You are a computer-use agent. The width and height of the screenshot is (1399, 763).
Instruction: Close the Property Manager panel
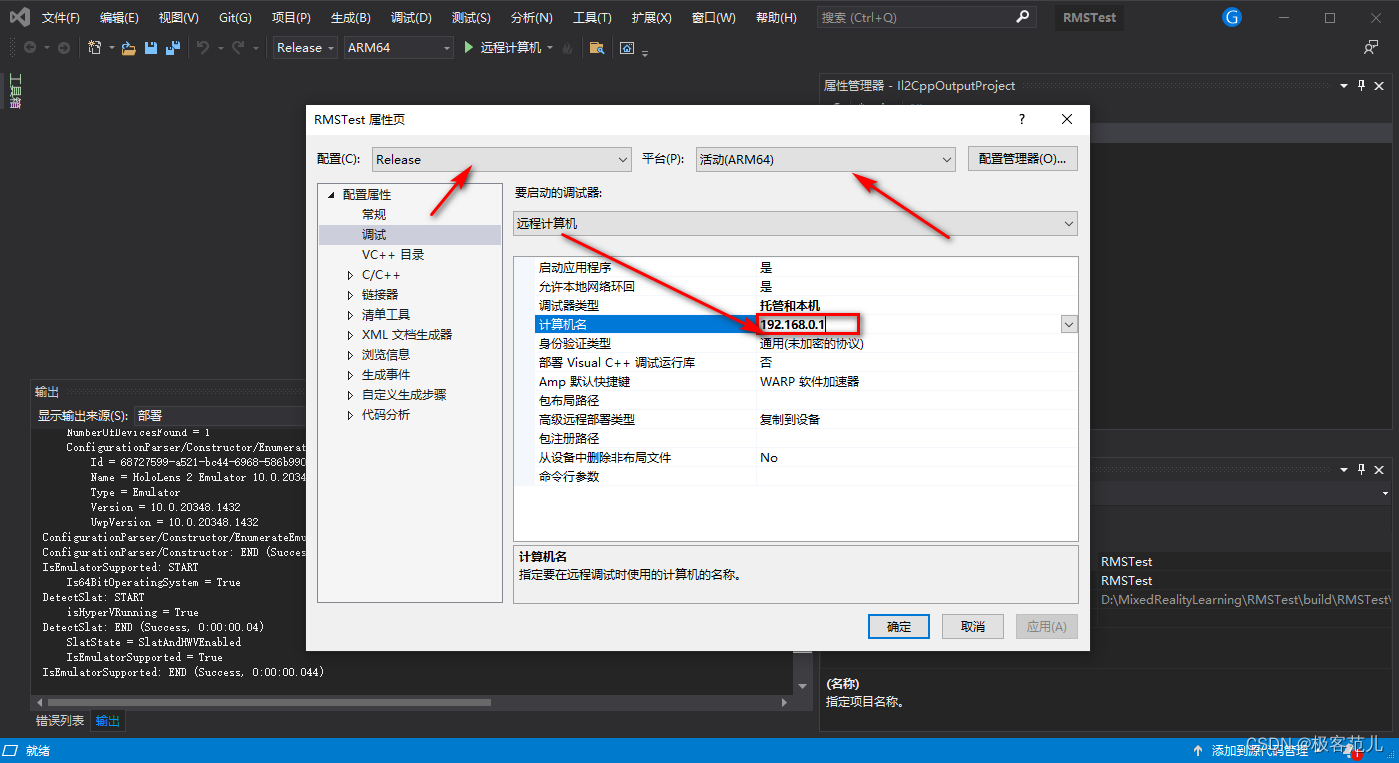click(1379, 86)
